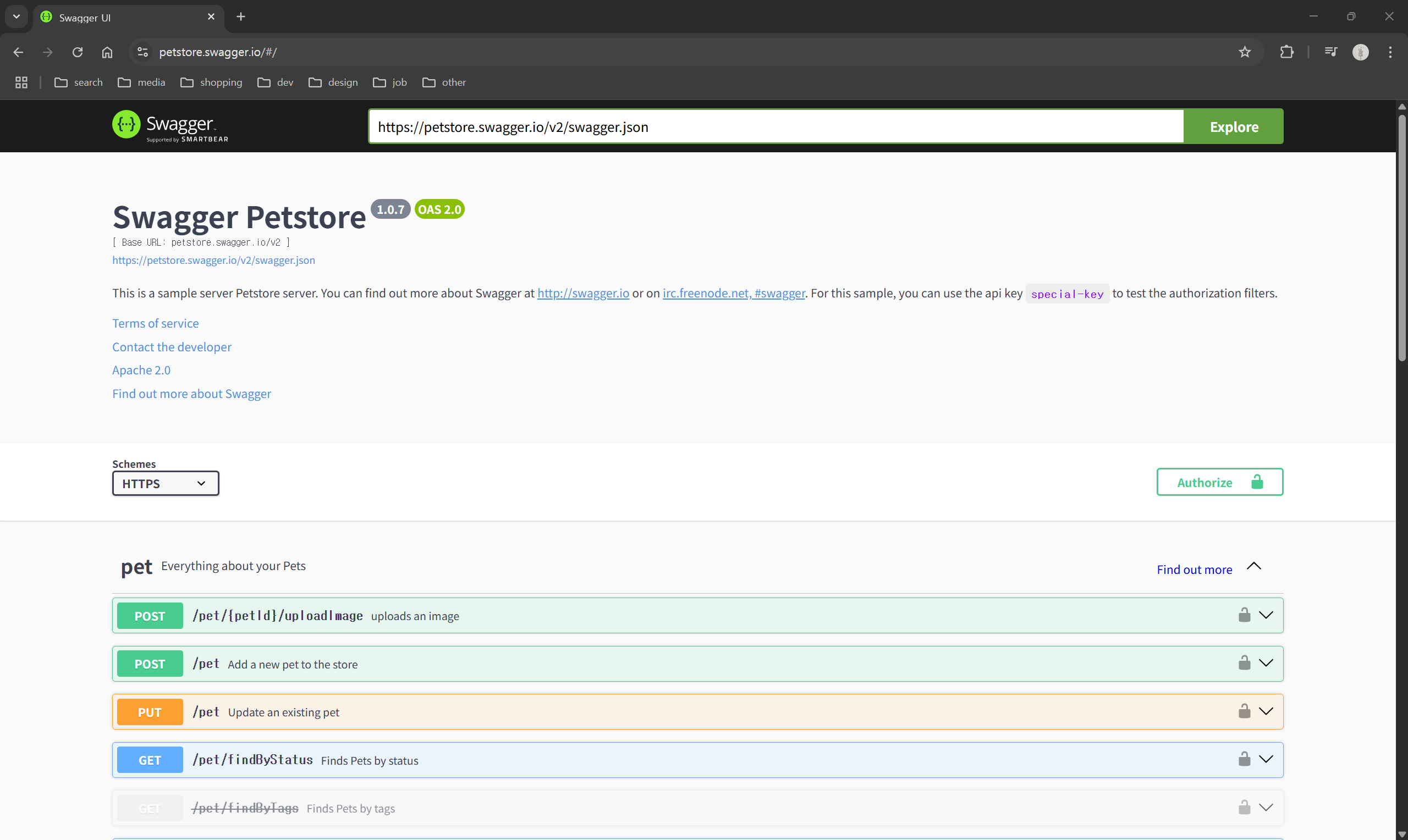Viewport: 1408px width, 840px height.
Task: Reload the page
Action: [78, 52]
